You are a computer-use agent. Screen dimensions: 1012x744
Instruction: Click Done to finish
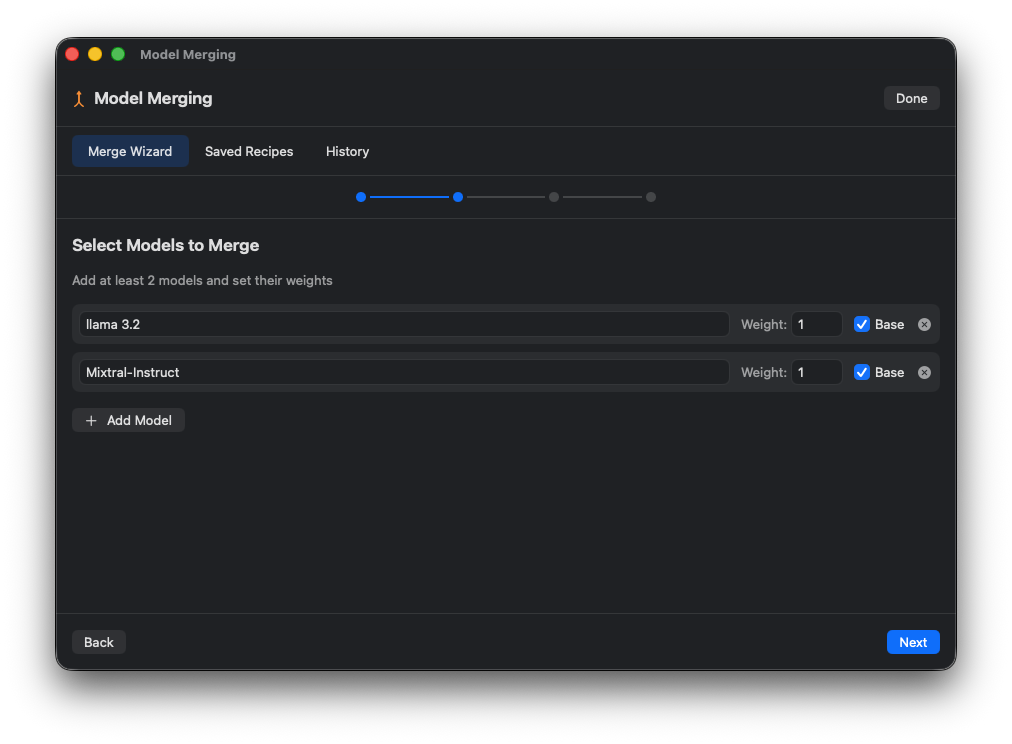[911, 97]
